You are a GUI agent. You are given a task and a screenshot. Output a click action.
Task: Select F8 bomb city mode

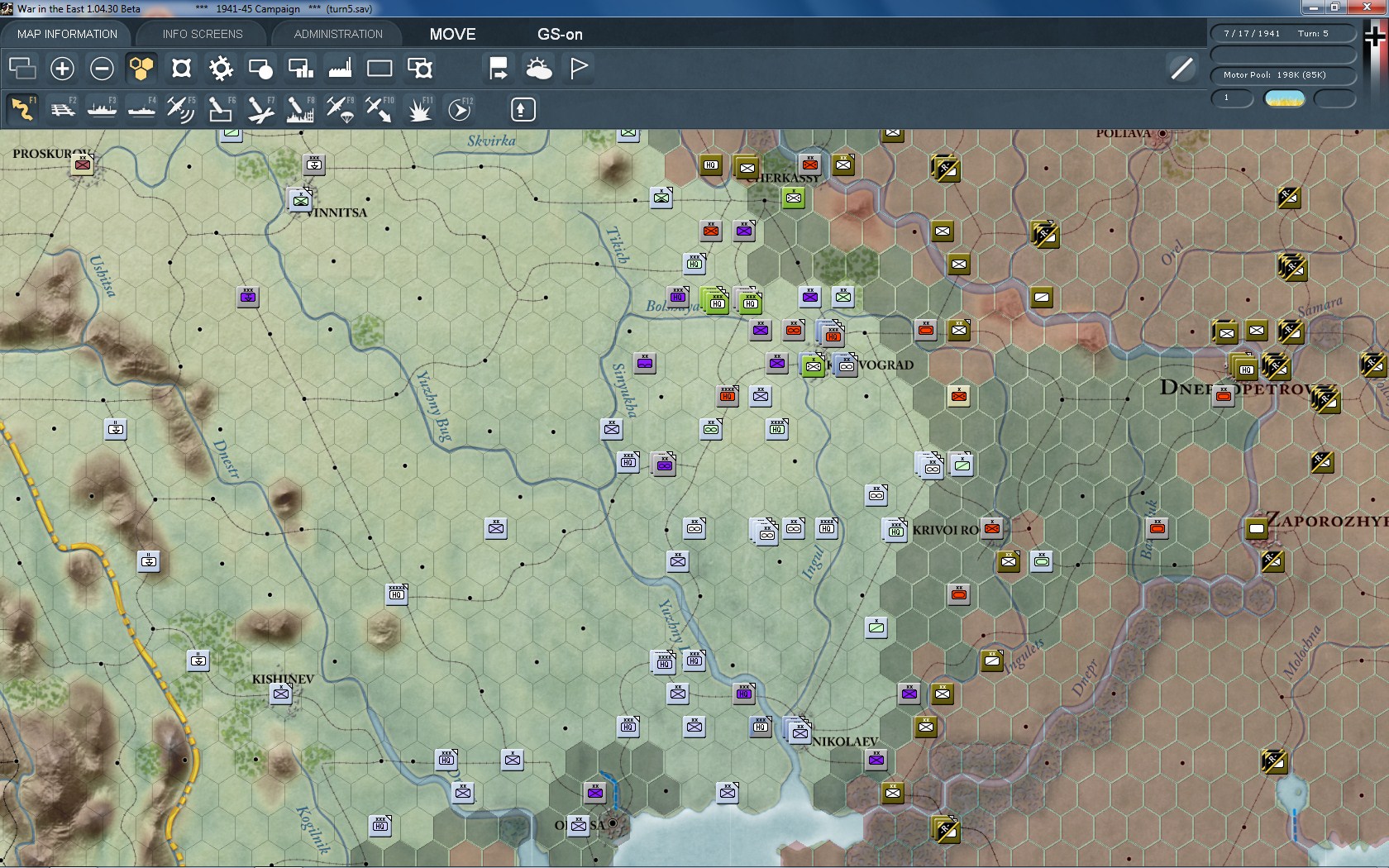click(x=301, y=109)
